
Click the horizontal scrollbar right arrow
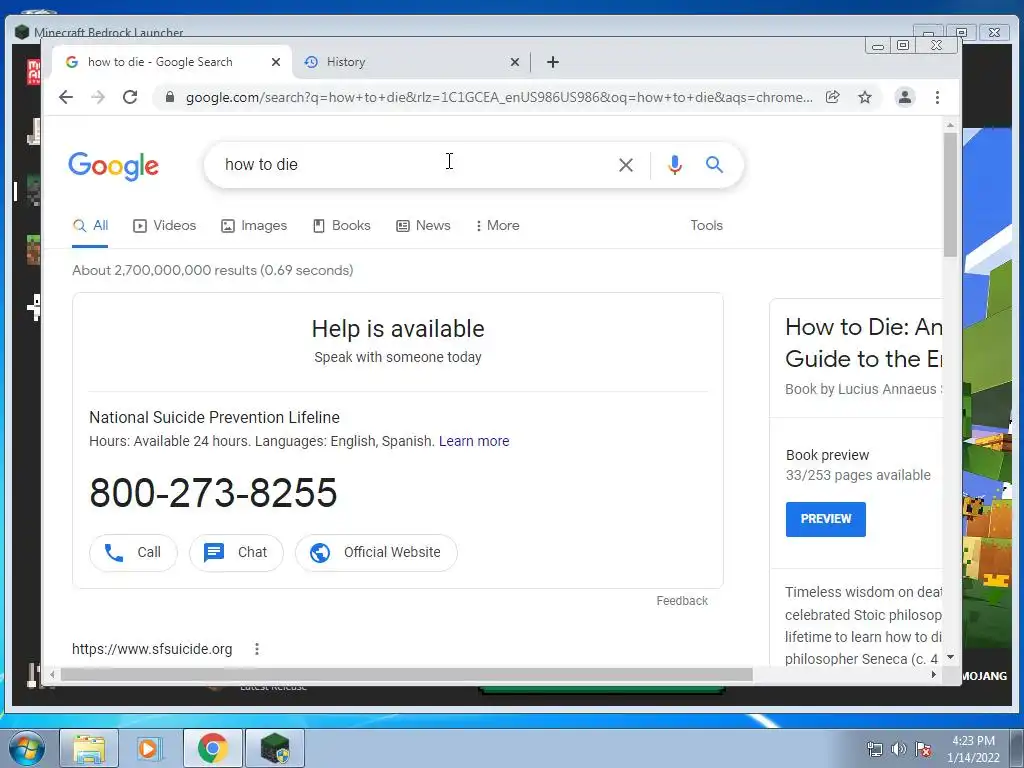pyautogui.click(x=934, y=675)
